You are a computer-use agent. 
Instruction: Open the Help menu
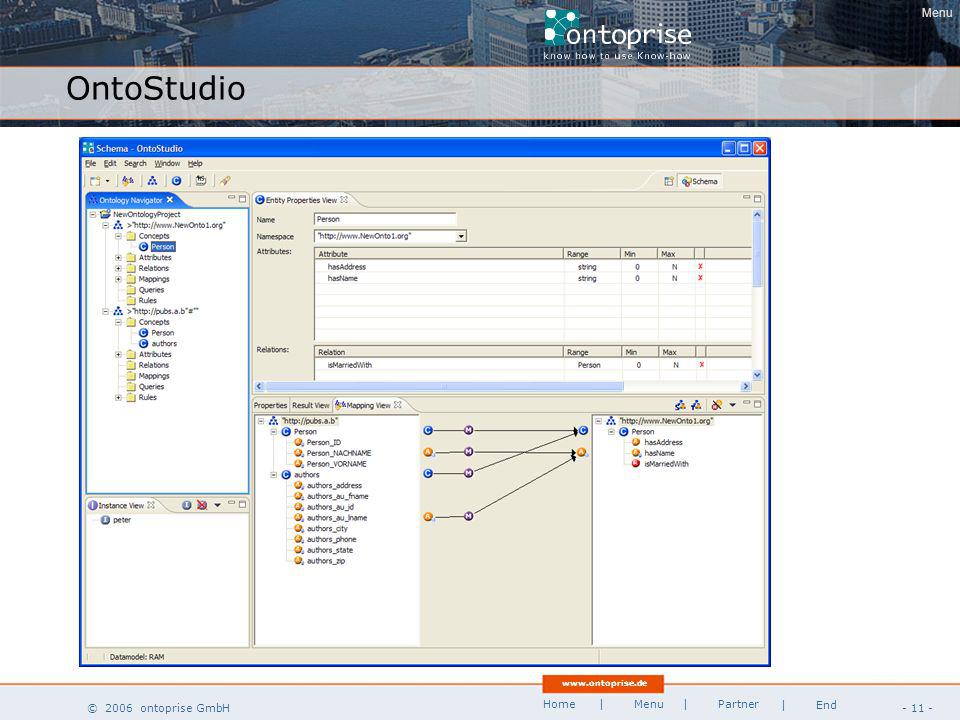195,163
